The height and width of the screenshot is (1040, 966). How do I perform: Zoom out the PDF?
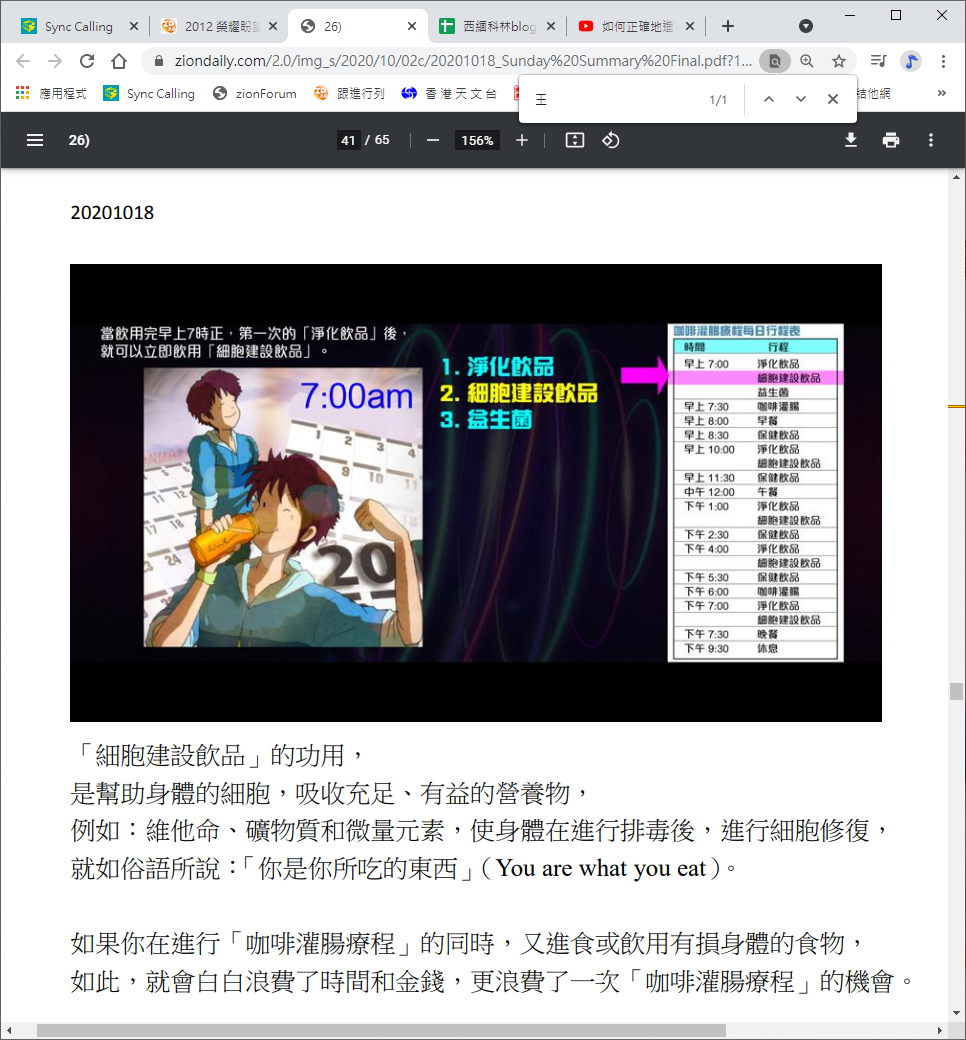[433, 140]
